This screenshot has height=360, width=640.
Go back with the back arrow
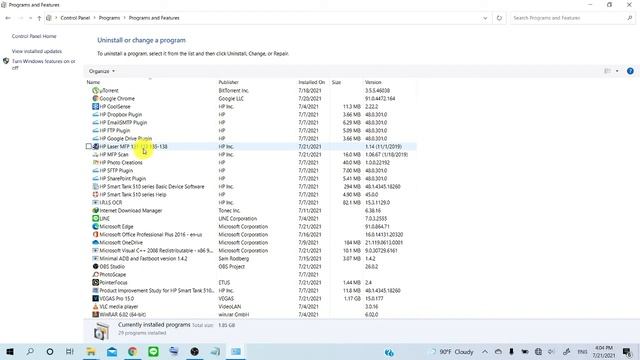[x=8, y=18]
